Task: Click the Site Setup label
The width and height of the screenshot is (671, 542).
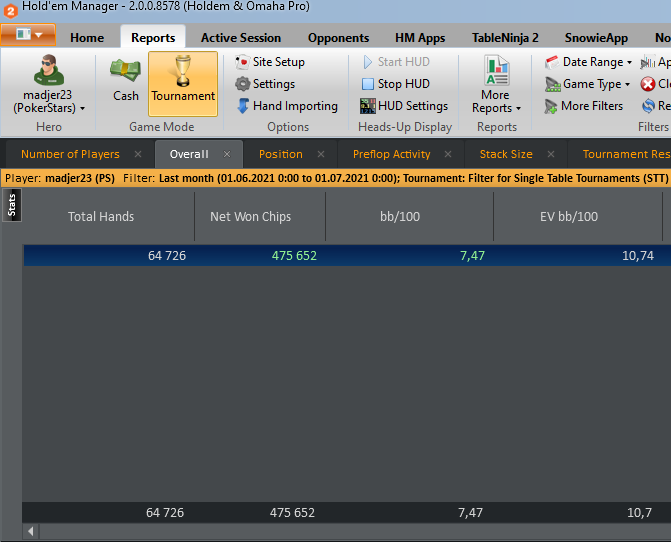Action: coord(279,62)
